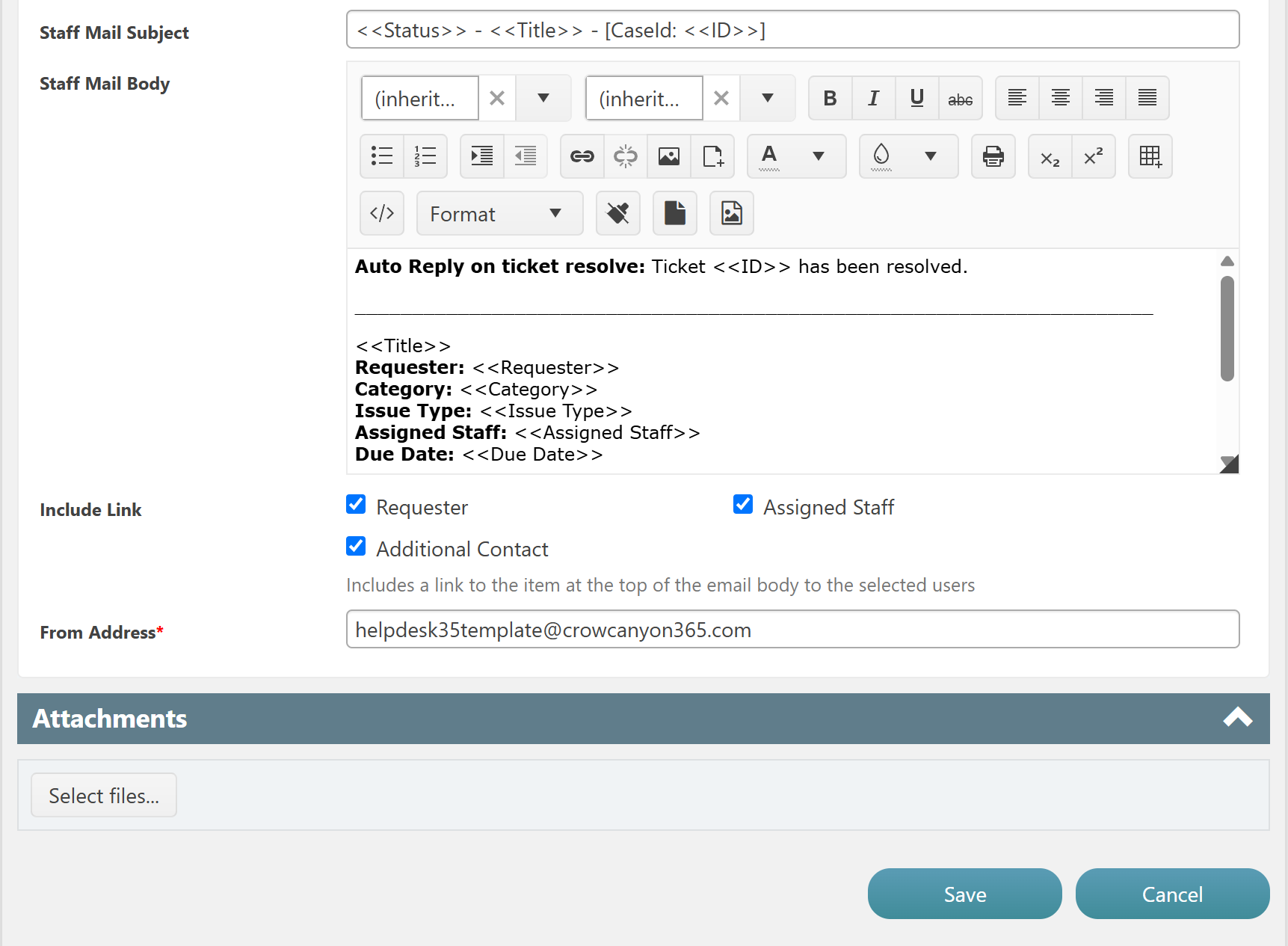Screen dimensions: 1288x946
Task: Click the clean formatting icon
Action: pos(617,214)
